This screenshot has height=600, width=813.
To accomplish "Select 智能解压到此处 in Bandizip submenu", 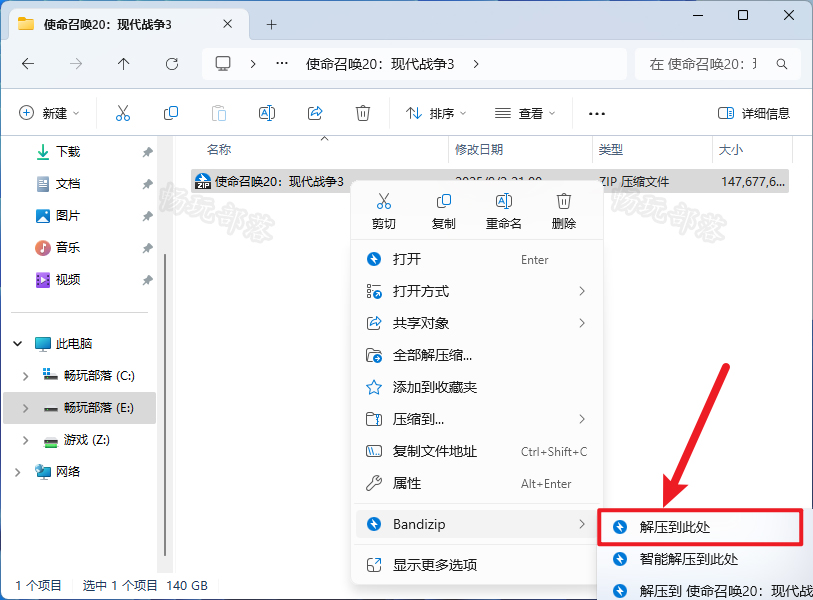I will coord(706,559).
